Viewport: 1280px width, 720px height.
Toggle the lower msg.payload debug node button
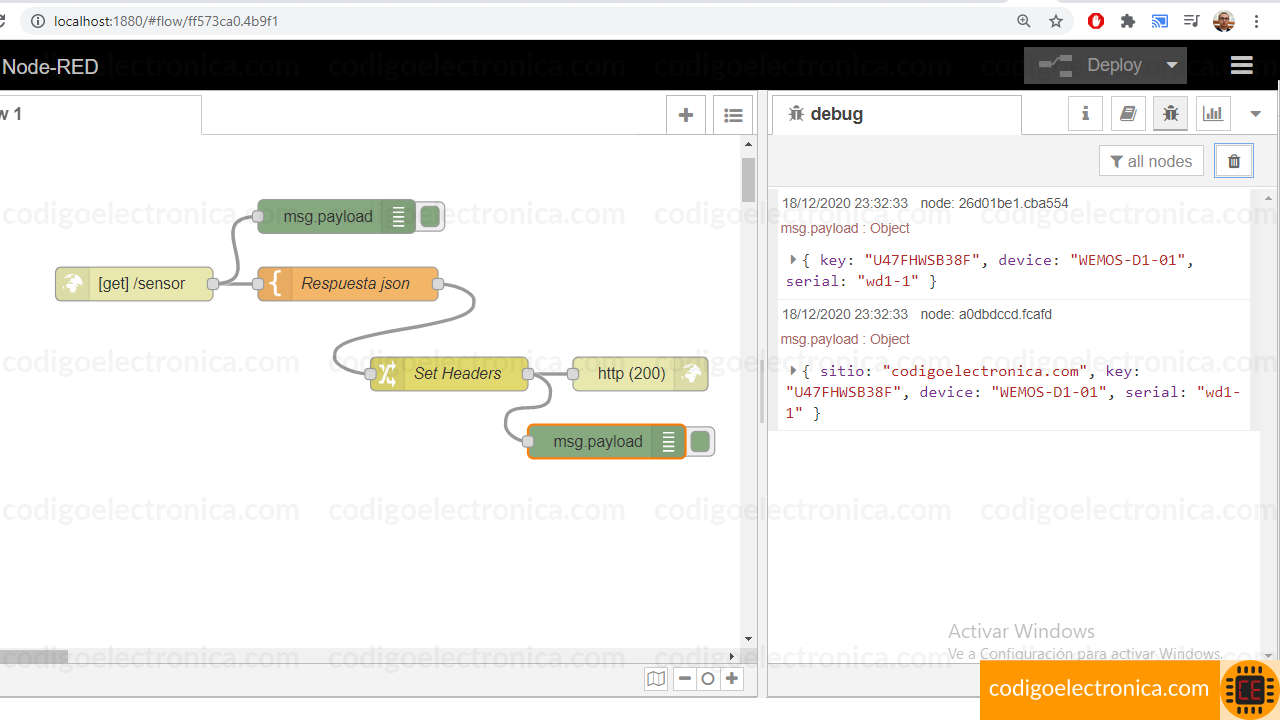coord(700,441)
